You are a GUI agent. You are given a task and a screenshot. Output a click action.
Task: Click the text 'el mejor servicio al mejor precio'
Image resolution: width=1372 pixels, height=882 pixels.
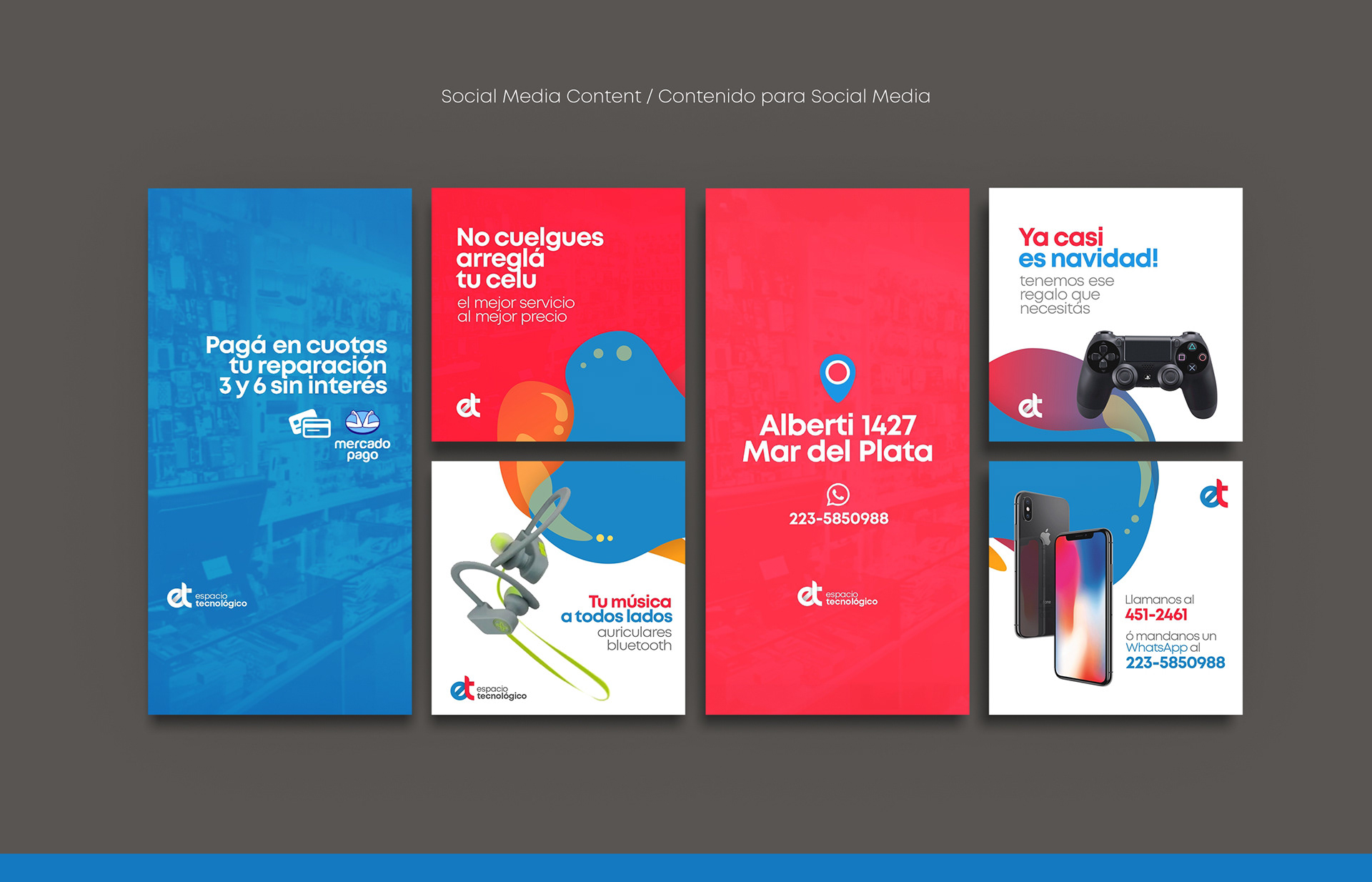pyautogui.click(x=516, y=309)
